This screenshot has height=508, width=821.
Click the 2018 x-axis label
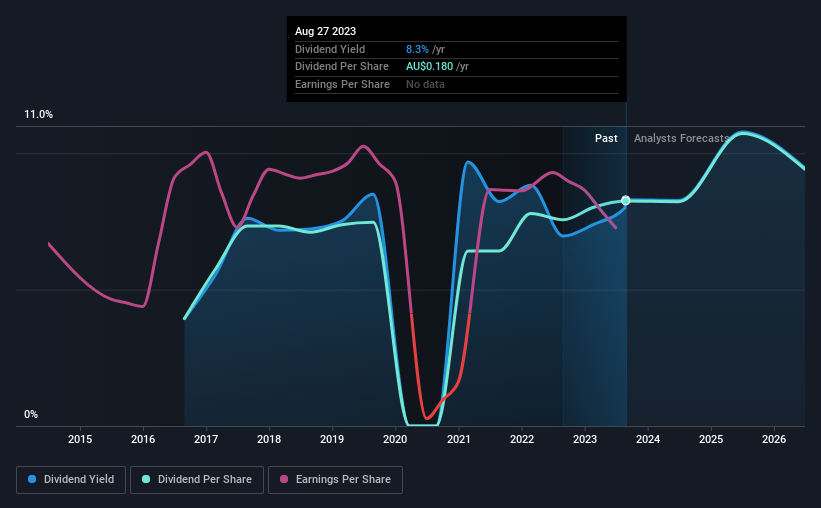click(269, 439)
